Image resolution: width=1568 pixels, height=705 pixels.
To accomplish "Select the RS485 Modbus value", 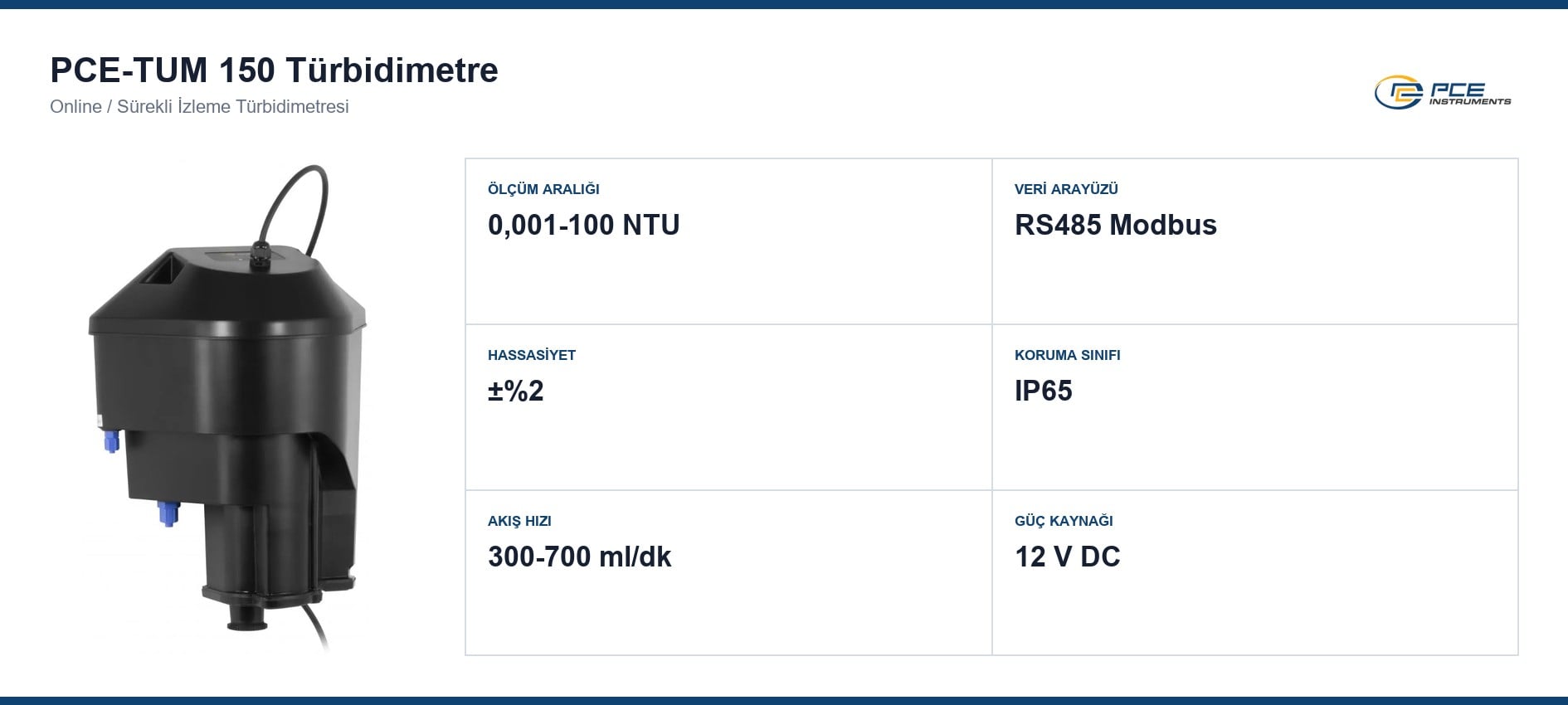I will (x=1115, y=225).
